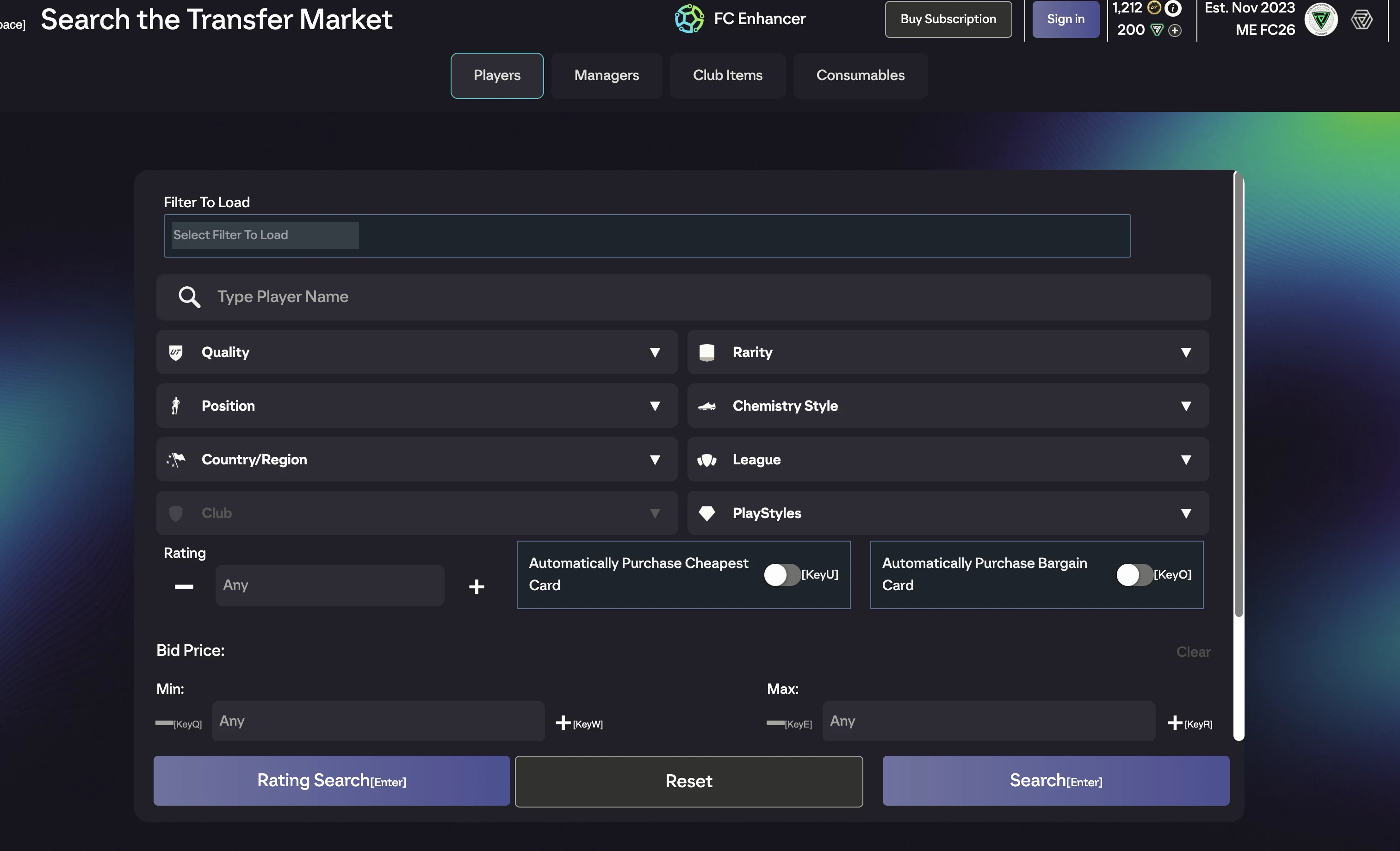The height and width of the screenshot is (851, 1400).
Task: Enable Automatically Purchase Bargain Card toggle
Action: (1134, 575)
